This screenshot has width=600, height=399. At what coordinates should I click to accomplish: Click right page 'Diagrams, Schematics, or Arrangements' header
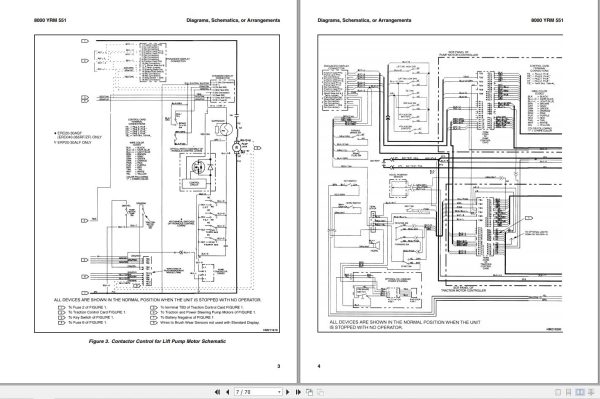[364, 20]
